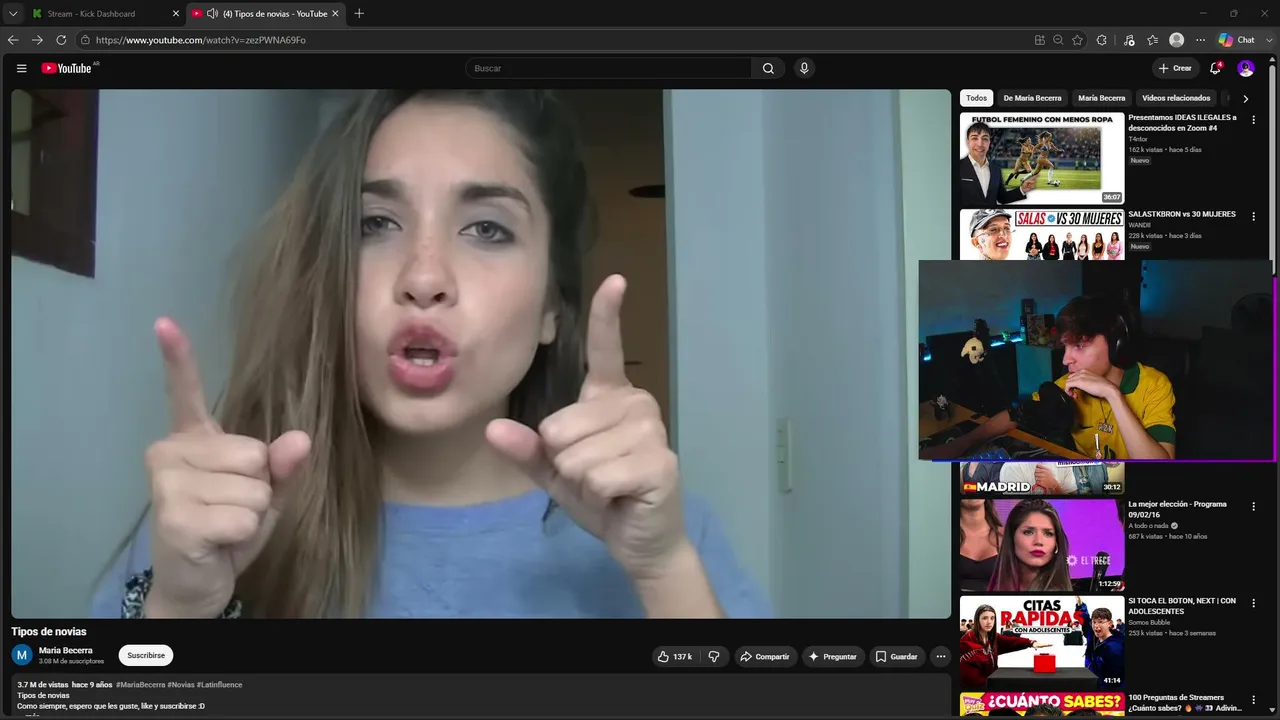Reload the current page

[x=61, y=40]
